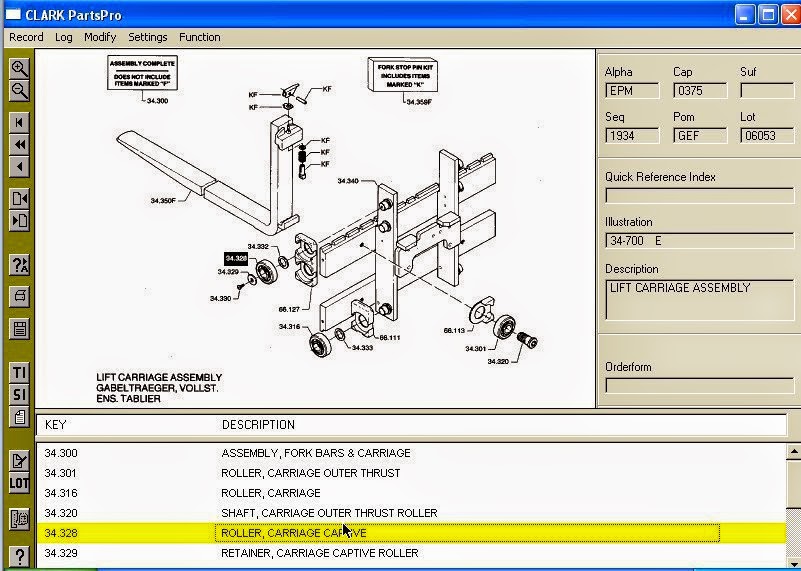
Task: Click callout 34.333 in the diagram
Action: point(362,348)
